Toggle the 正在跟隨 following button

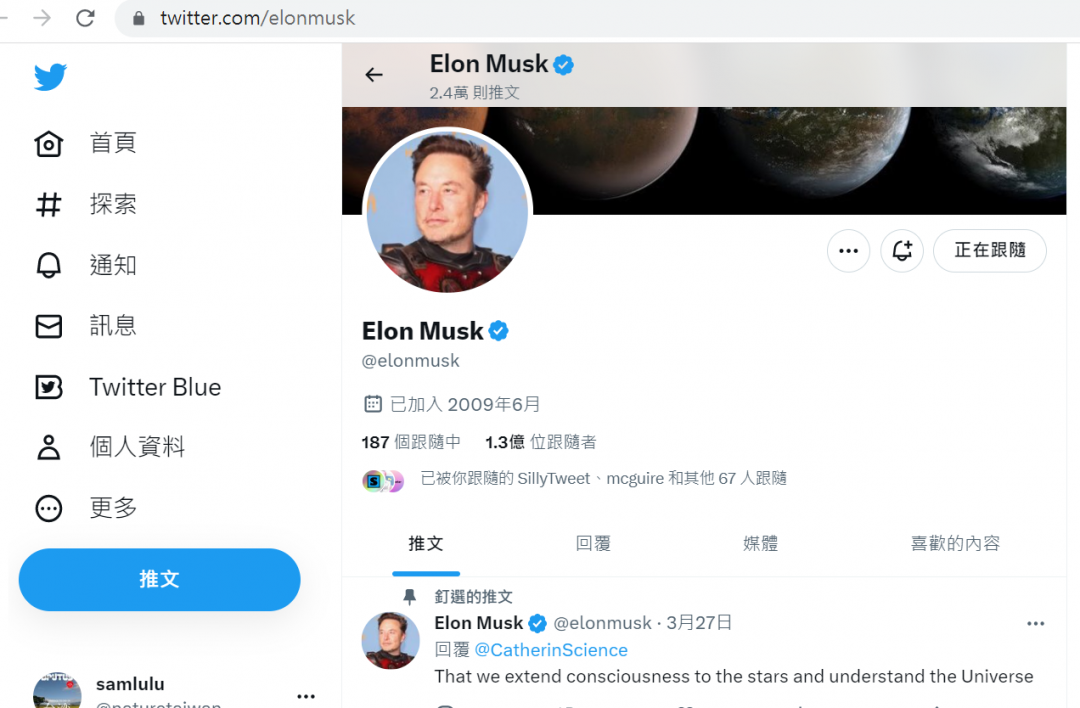point(990,251)
